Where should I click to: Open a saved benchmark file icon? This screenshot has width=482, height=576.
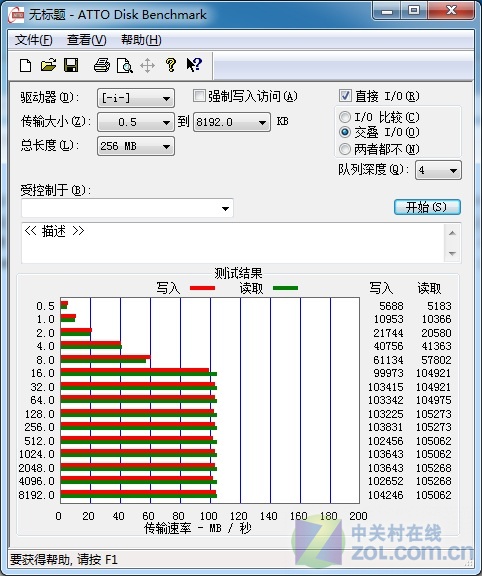coord(48,65)
